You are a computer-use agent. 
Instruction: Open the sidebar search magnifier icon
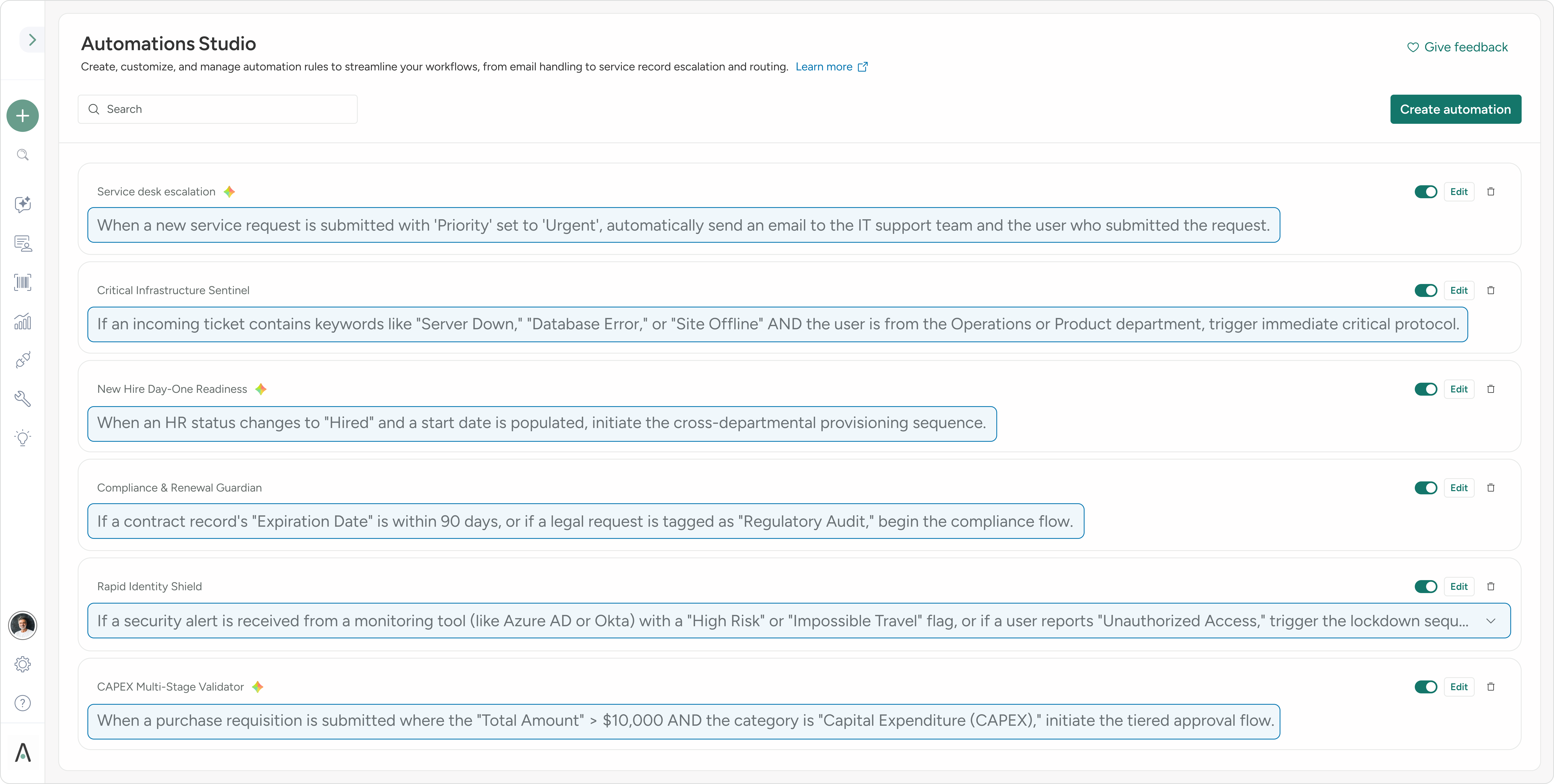coord(22,155)
